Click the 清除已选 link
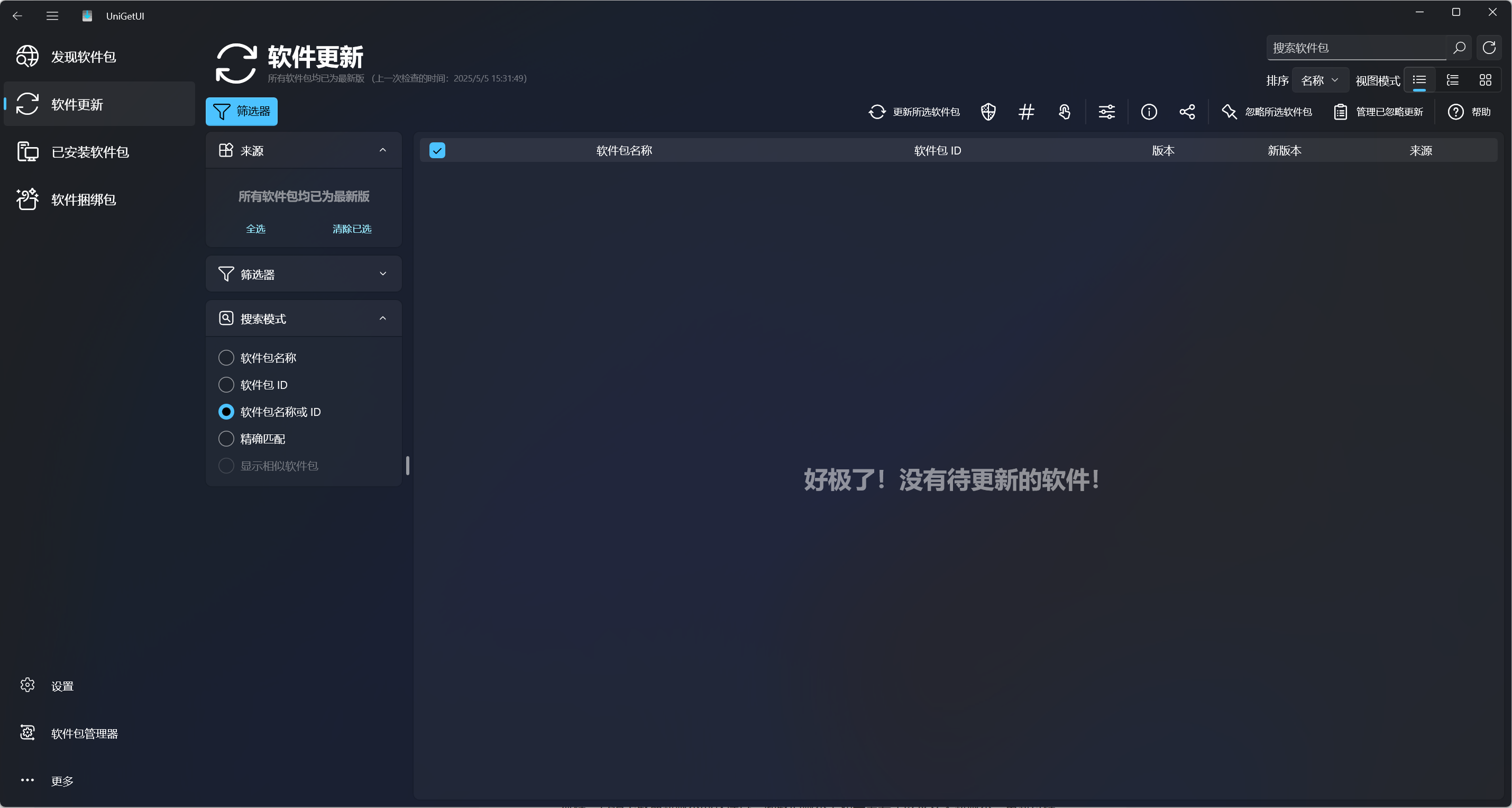 [352, 229]
